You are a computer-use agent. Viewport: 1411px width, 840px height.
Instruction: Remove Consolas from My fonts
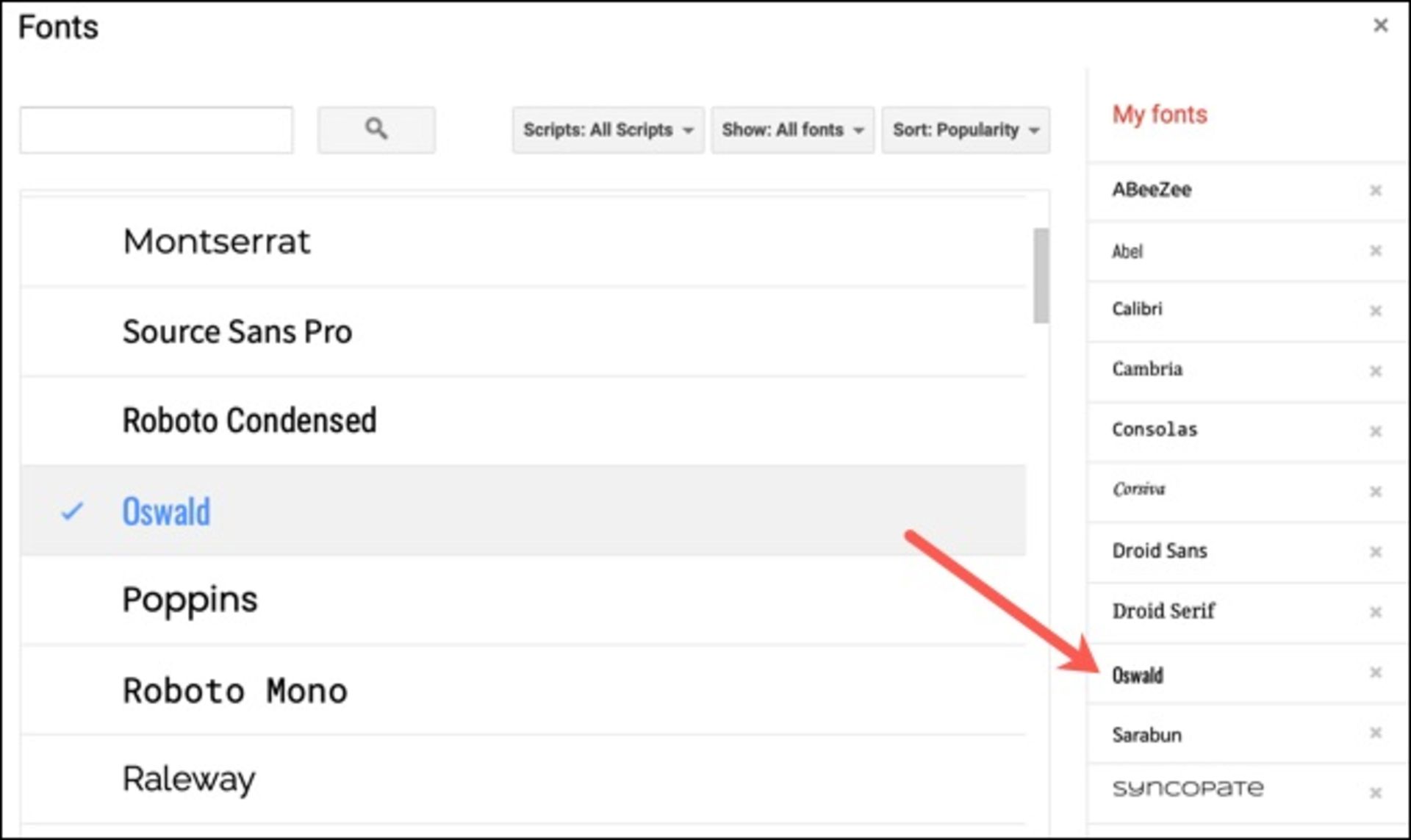1376,431
